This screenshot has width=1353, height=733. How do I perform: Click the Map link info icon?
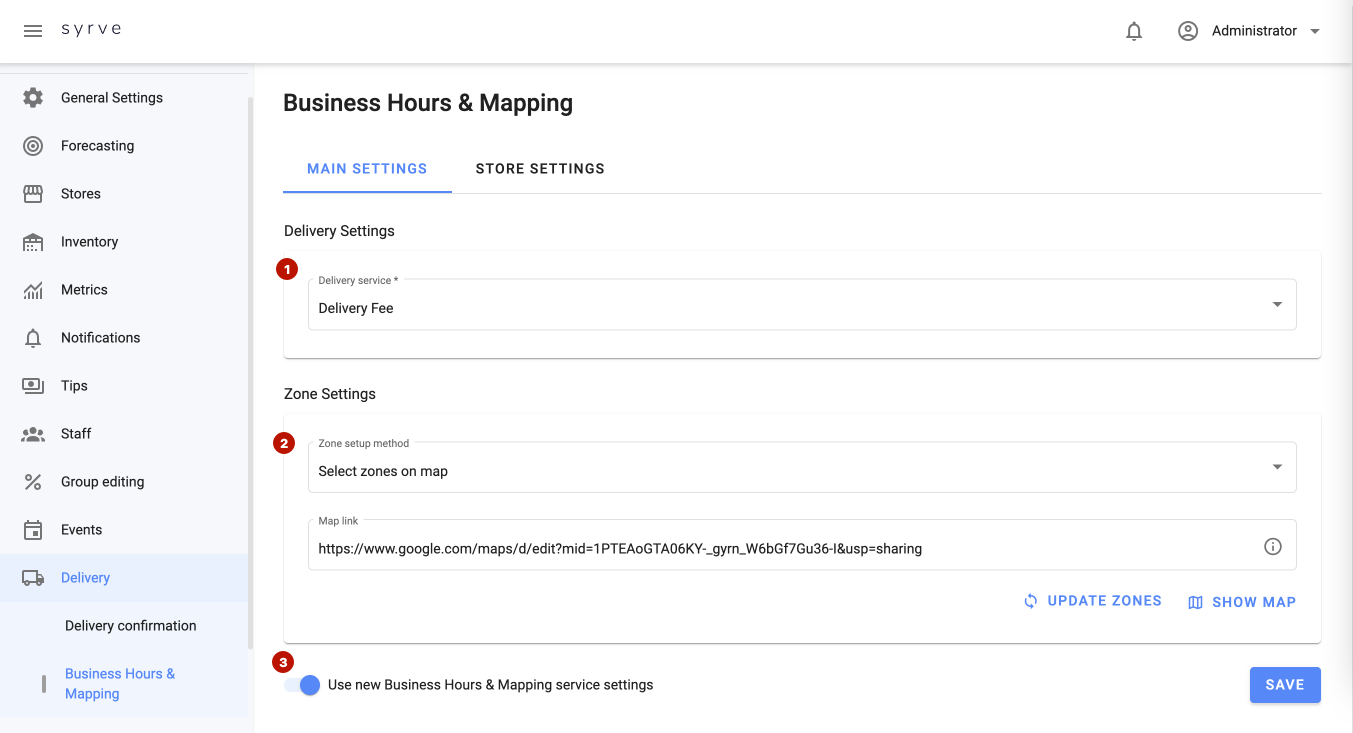tap(1272, 547)
